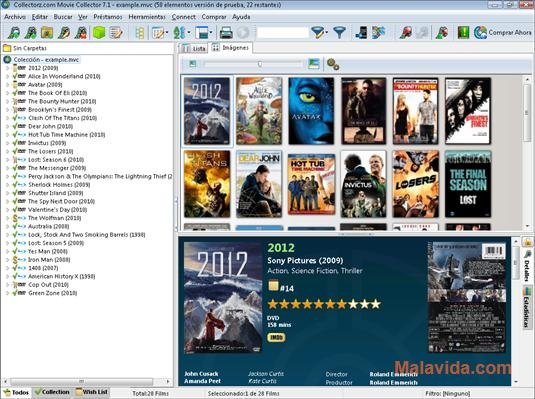Click the thumbnail size slider handle

pos(260,64)
